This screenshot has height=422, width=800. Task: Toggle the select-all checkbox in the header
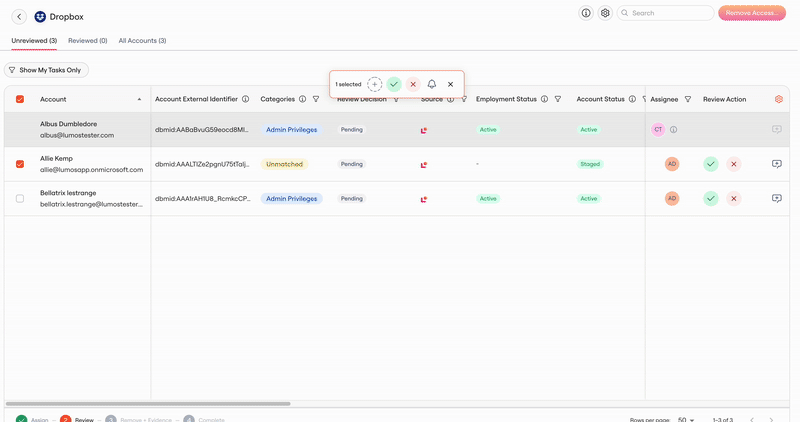pos(20,99)
